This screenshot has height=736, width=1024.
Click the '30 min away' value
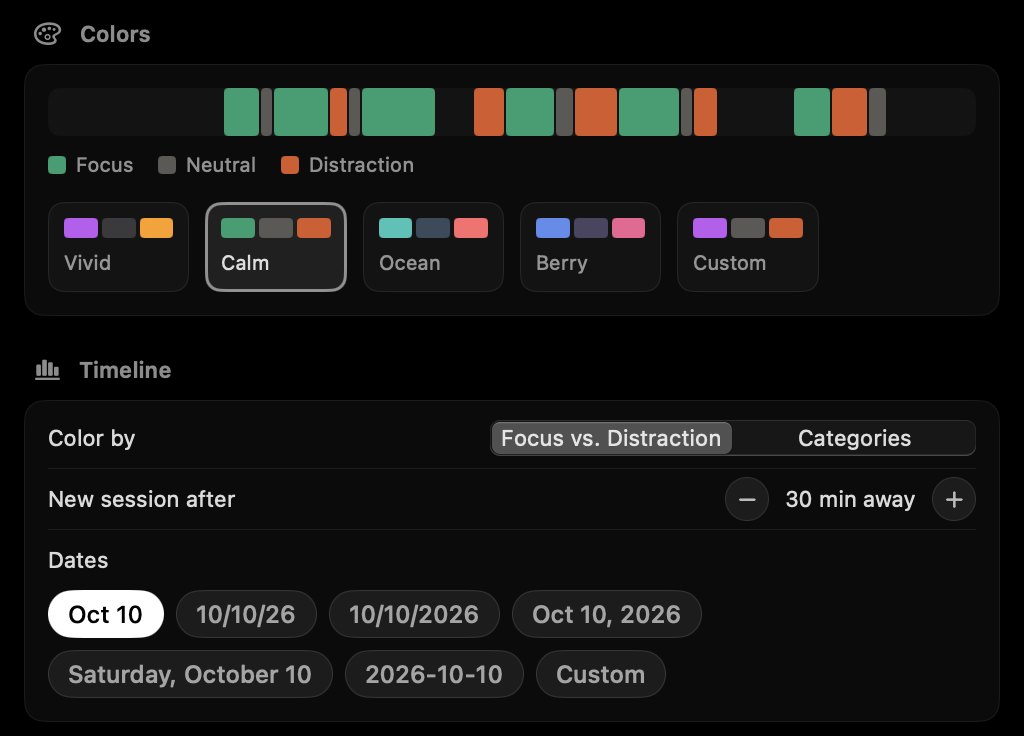850,500
